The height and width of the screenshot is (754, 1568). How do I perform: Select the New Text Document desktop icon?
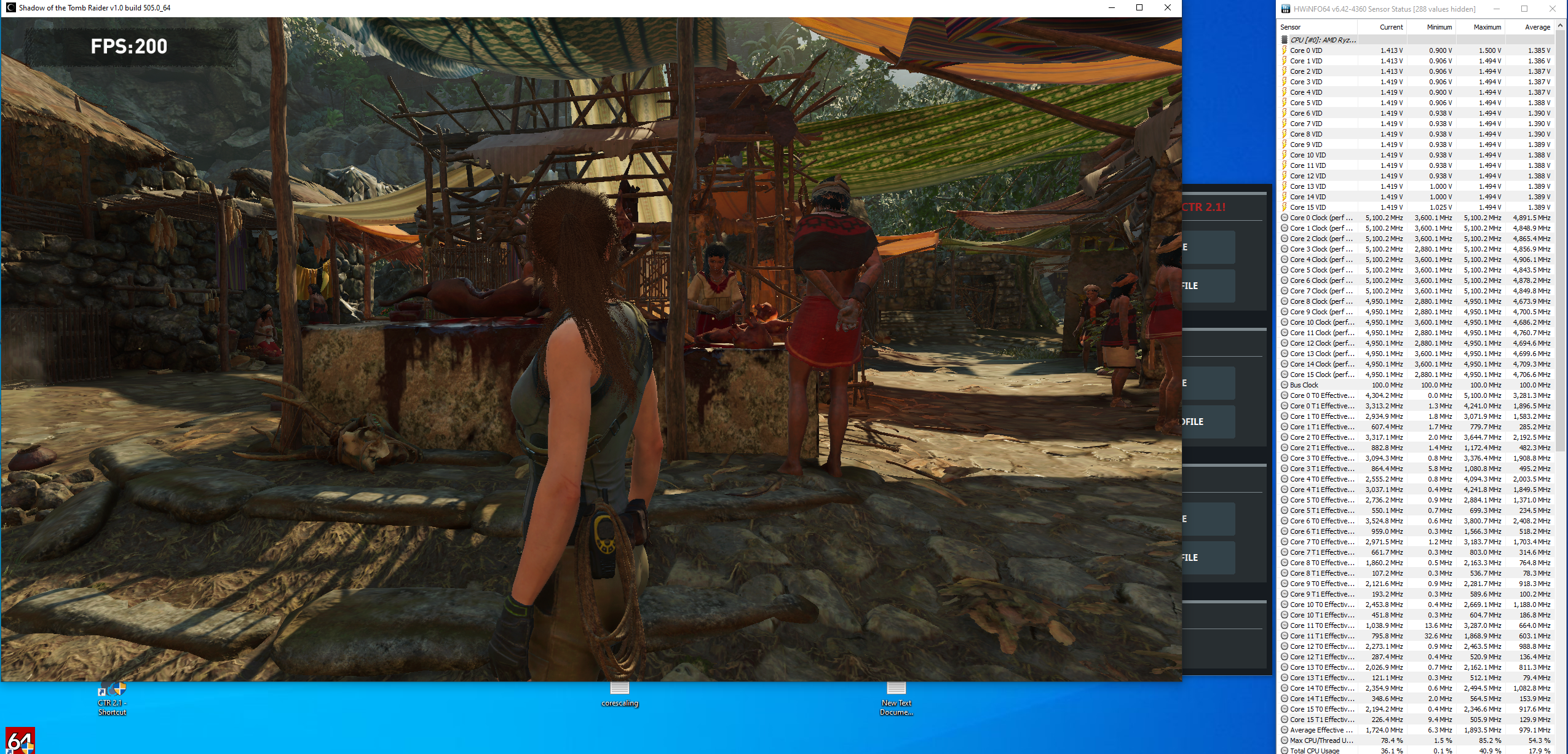[x=897, y=699]
